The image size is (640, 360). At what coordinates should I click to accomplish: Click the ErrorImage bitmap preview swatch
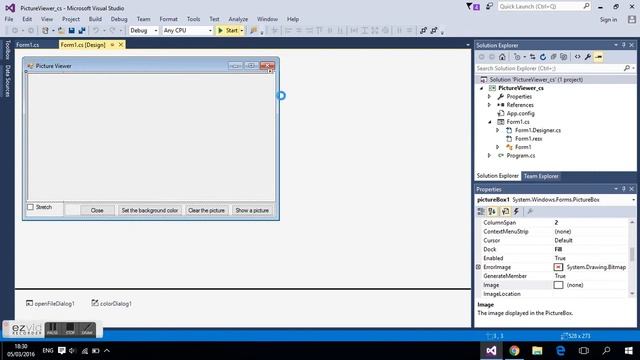(558, 267)
